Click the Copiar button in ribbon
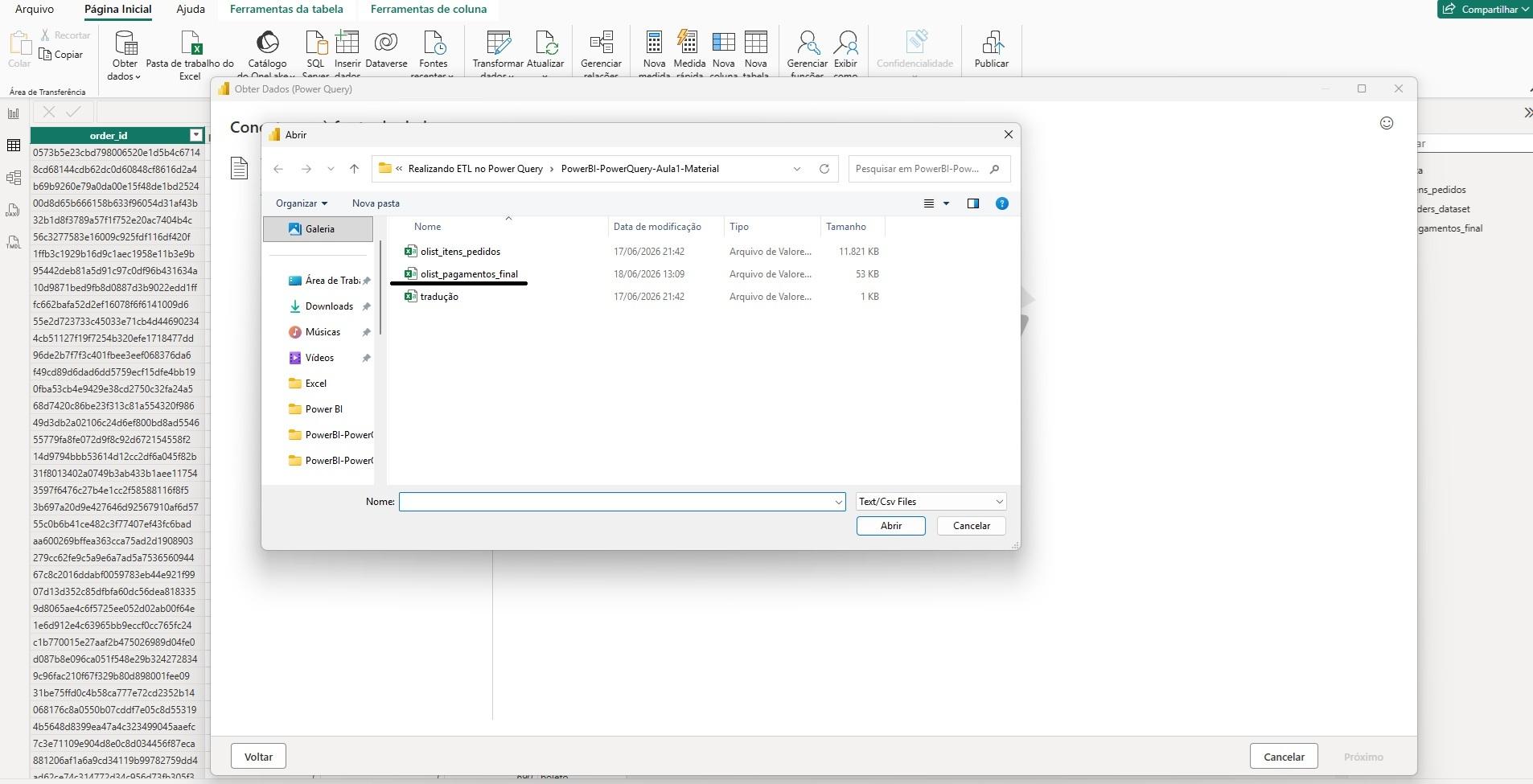1533x784 pixels. pos(61,55)
